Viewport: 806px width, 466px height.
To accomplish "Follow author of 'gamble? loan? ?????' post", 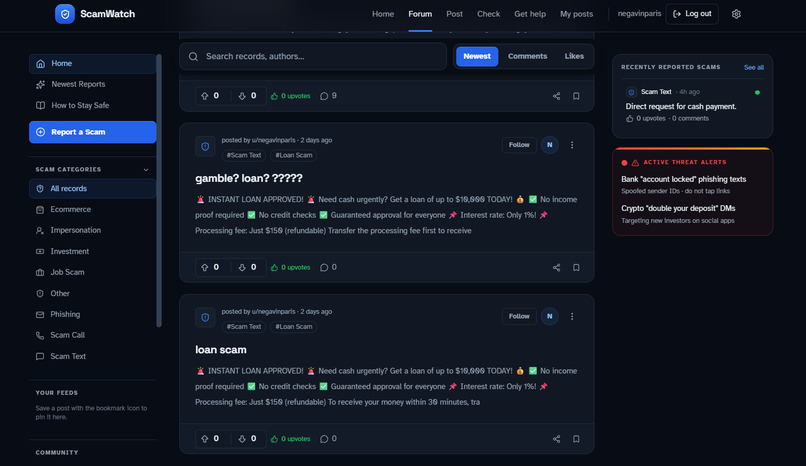I will click(519, 145).
